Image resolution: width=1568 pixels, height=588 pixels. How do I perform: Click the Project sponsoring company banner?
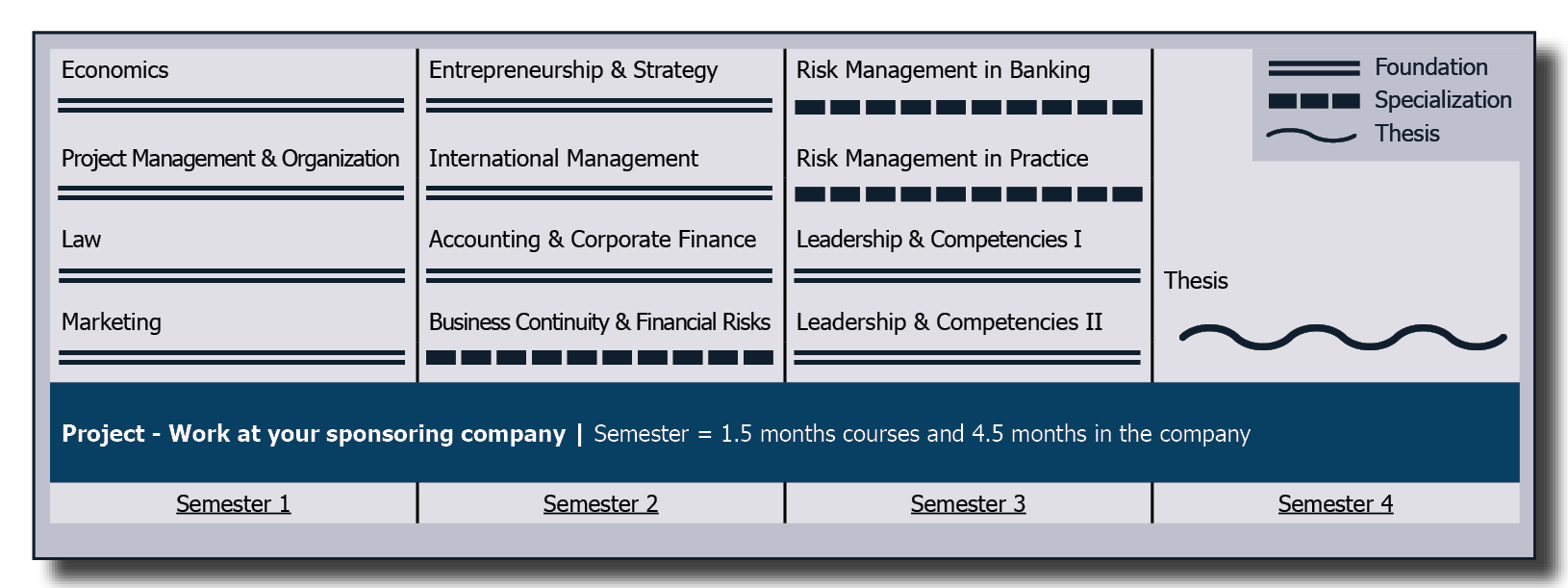tap(785, 432)
